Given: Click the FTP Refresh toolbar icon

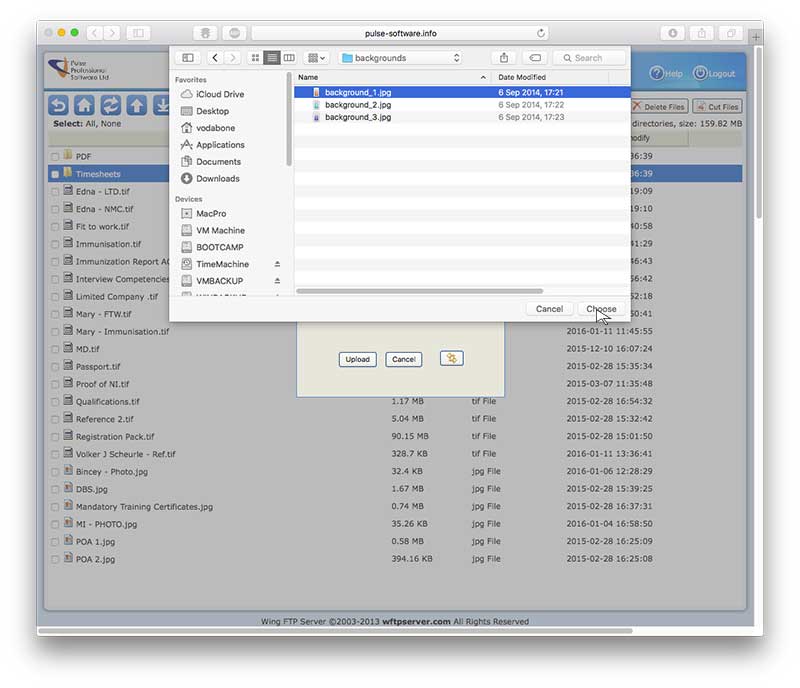Looking at the screenshot, I should (111, 105).
